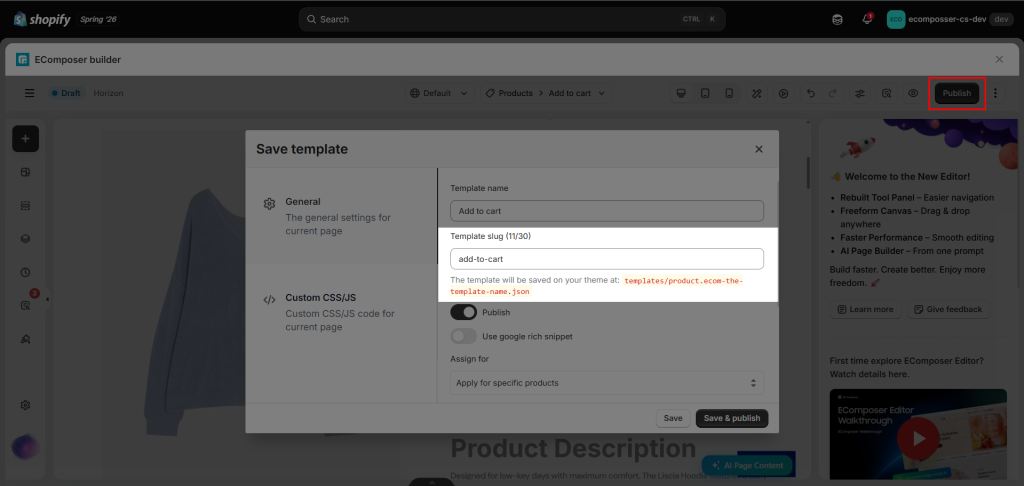The width and height of the screenshot is (1024, 486).
Task: Open the hamburger menu in the builder toolbar
Action: coord(29,93)
